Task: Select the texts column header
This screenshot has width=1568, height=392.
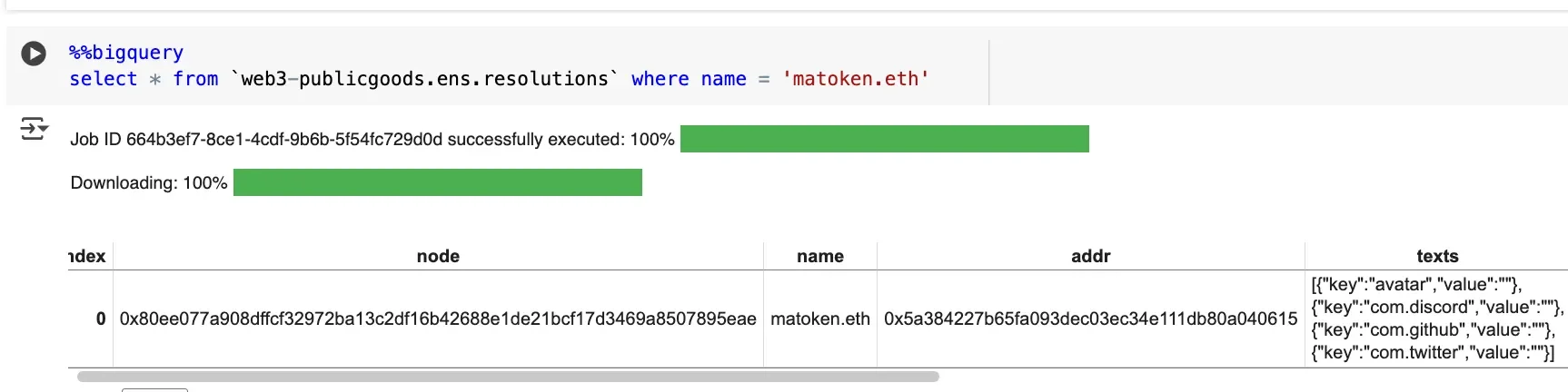Action: click(1436, 257)
